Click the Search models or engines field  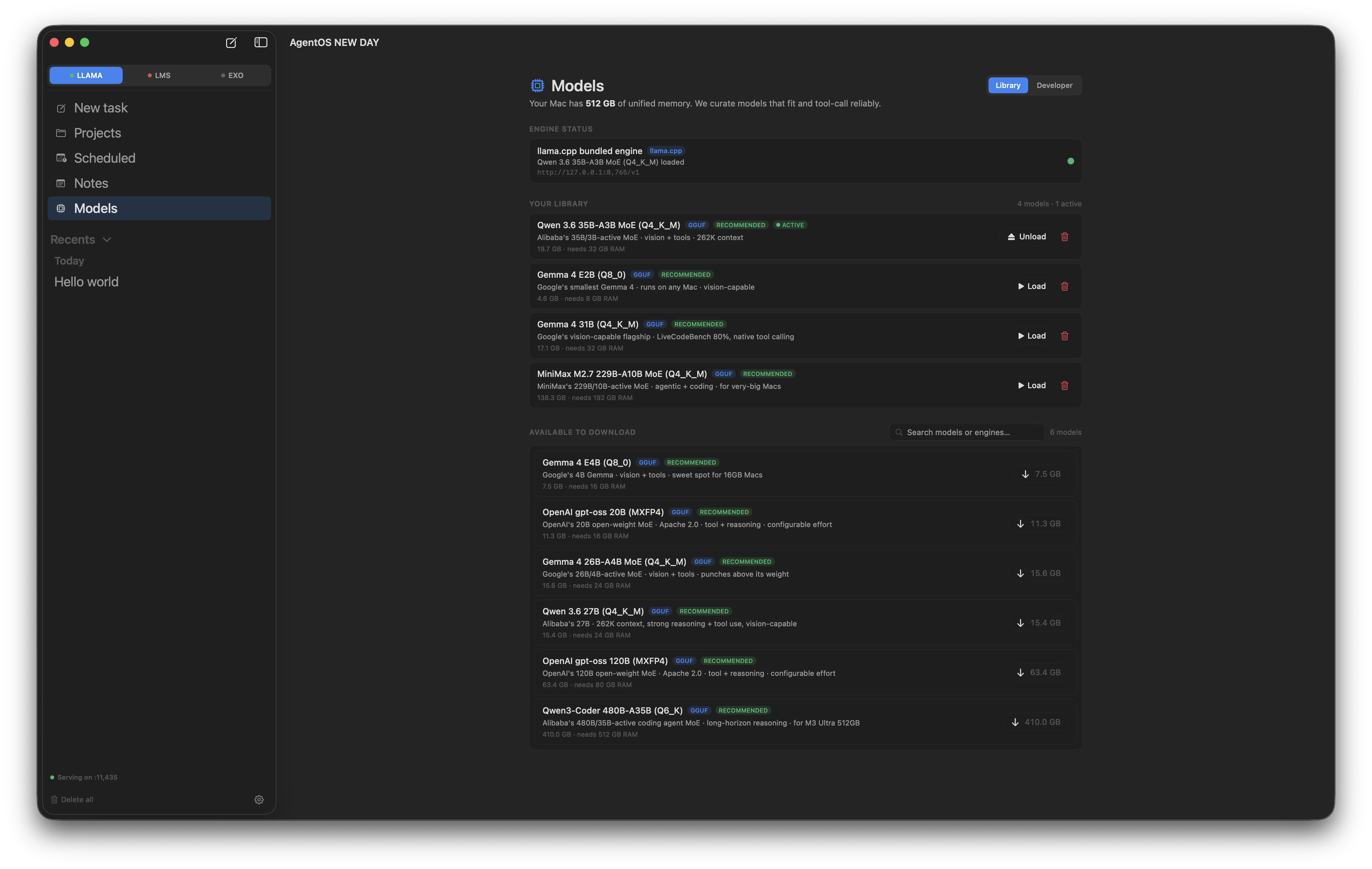[x=967, y=433]
